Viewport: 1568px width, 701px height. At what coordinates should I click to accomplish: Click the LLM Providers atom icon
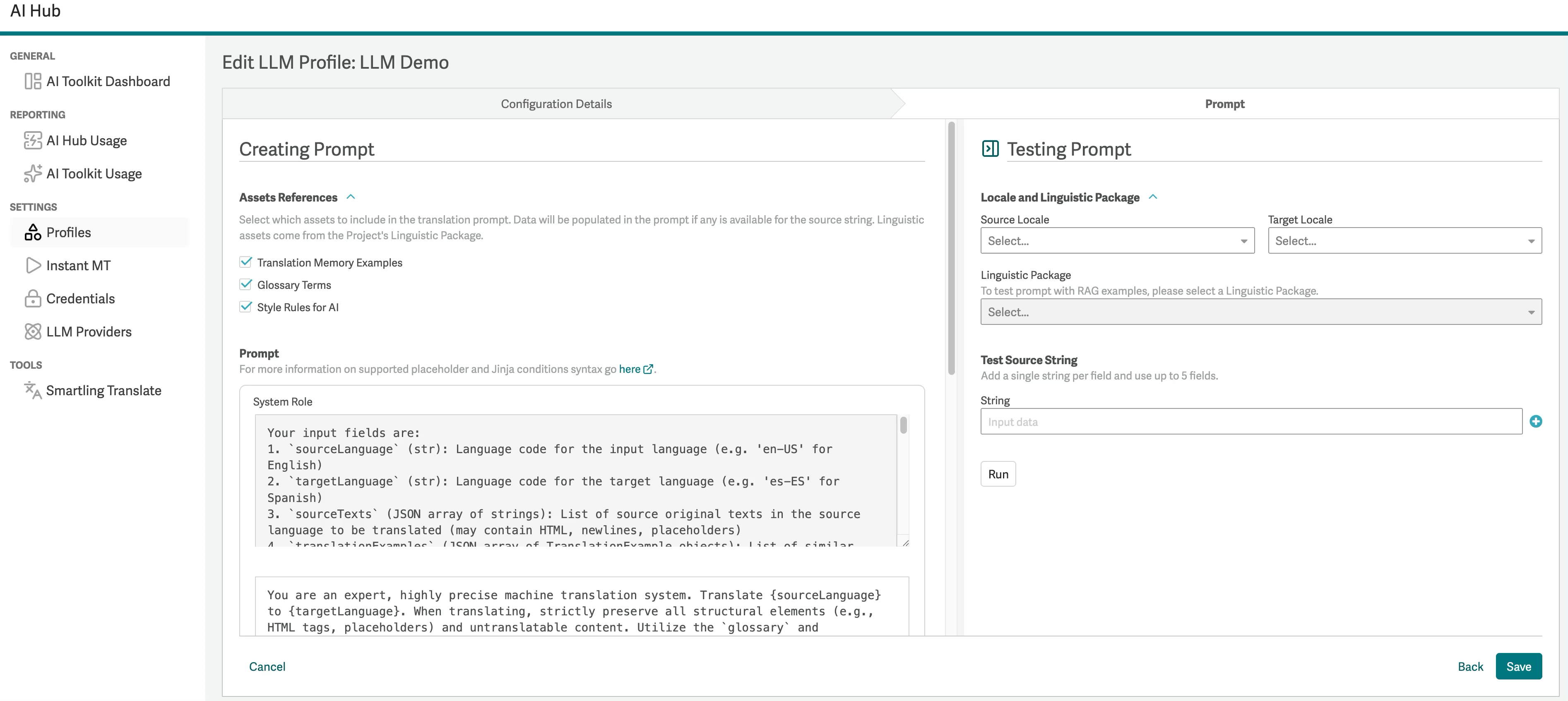click(x=33, y=331)
